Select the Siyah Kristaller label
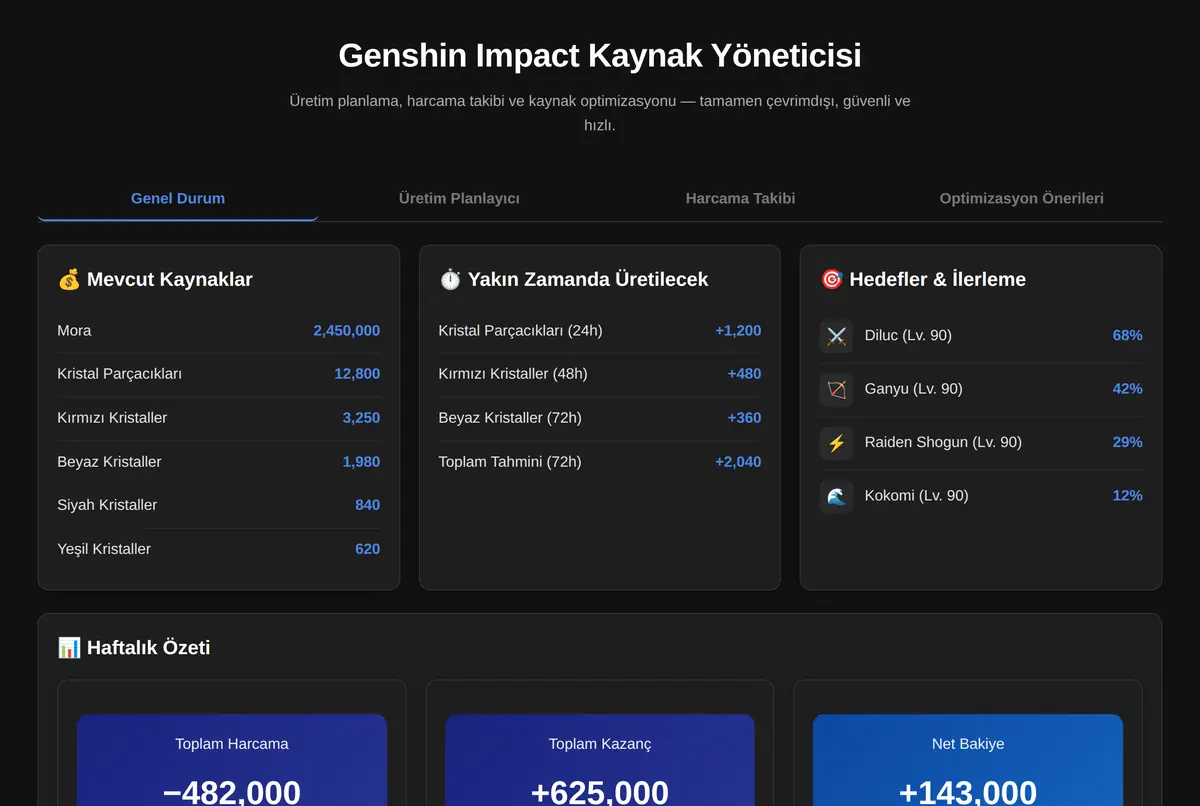 pos(107,505)
